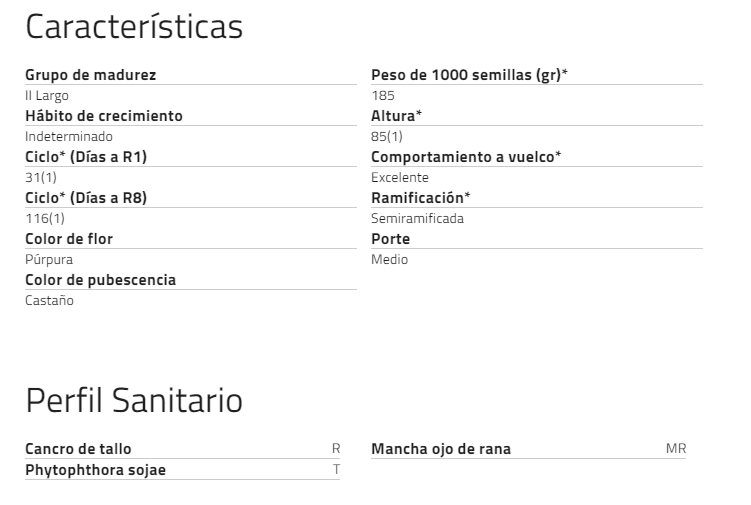Select Hábito de crecimiento label

[103, 116]
